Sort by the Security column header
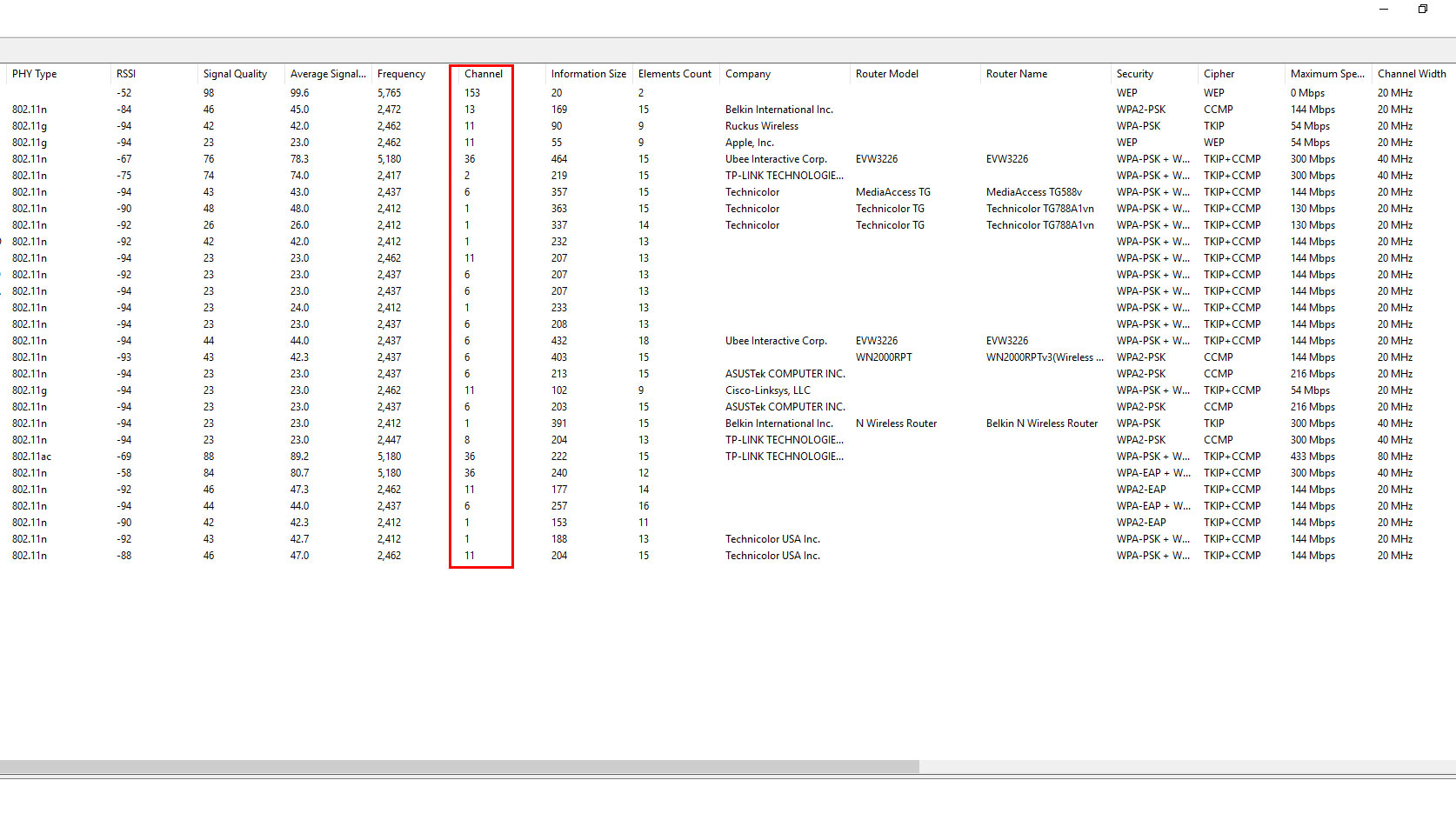1456x827 pixels. click(1132, 74)
